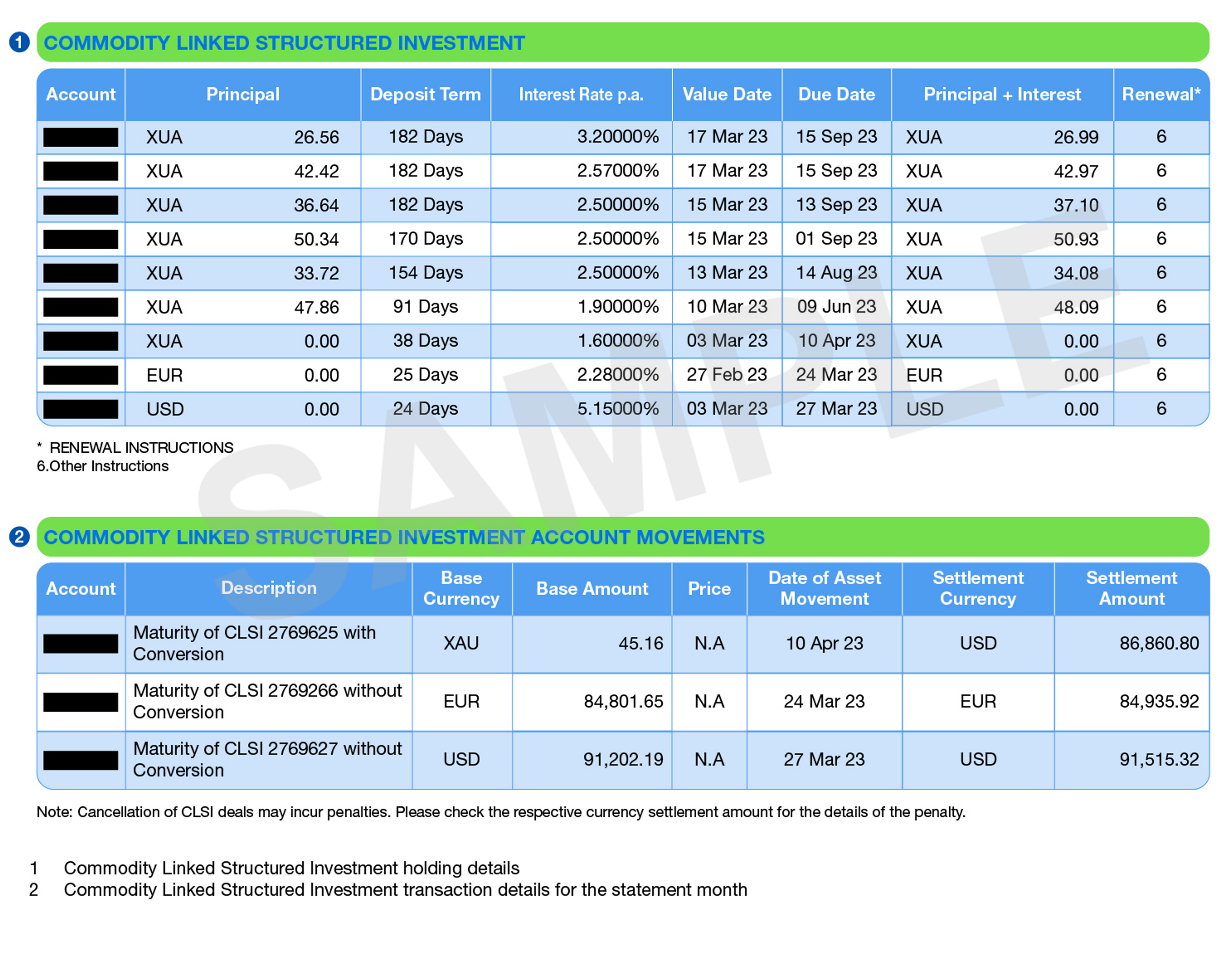Select the settlement amount 91,515.32
1232x954 pixels.
coord(1159,759)
